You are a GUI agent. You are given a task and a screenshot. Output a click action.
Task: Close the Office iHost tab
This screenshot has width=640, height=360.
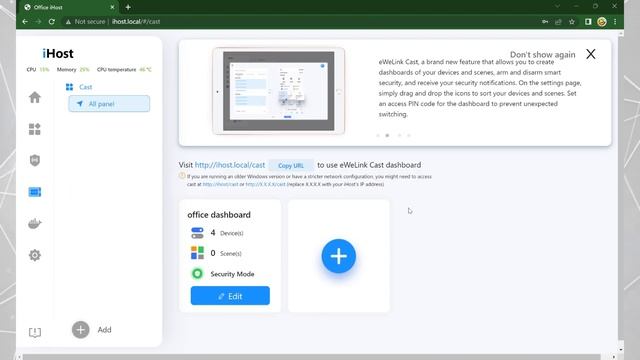pos(112,7)
